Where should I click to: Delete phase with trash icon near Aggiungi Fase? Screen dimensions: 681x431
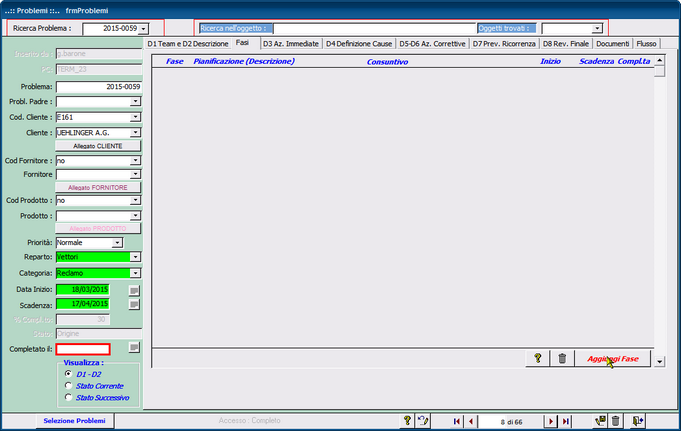point(562,358)
